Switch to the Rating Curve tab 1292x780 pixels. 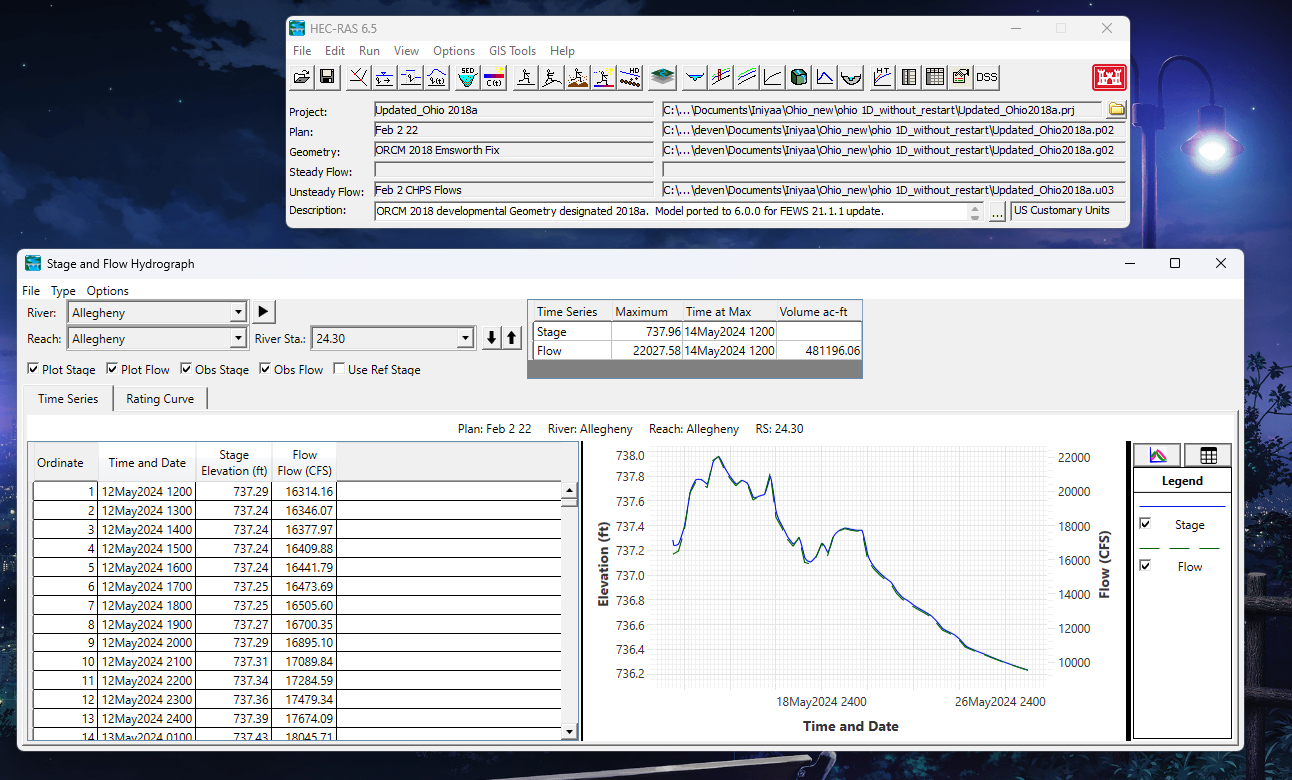pyautogui.click(x=160, y=398)
